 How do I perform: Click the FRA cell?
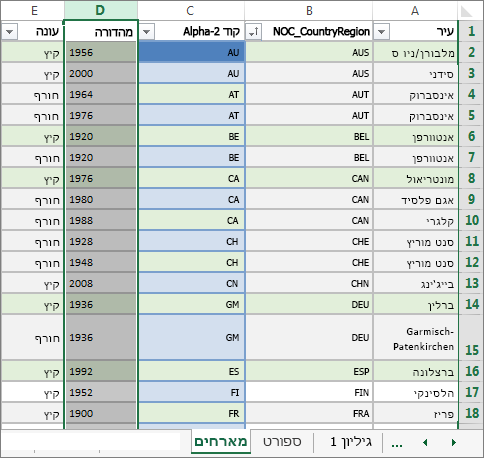pos(309,413)
